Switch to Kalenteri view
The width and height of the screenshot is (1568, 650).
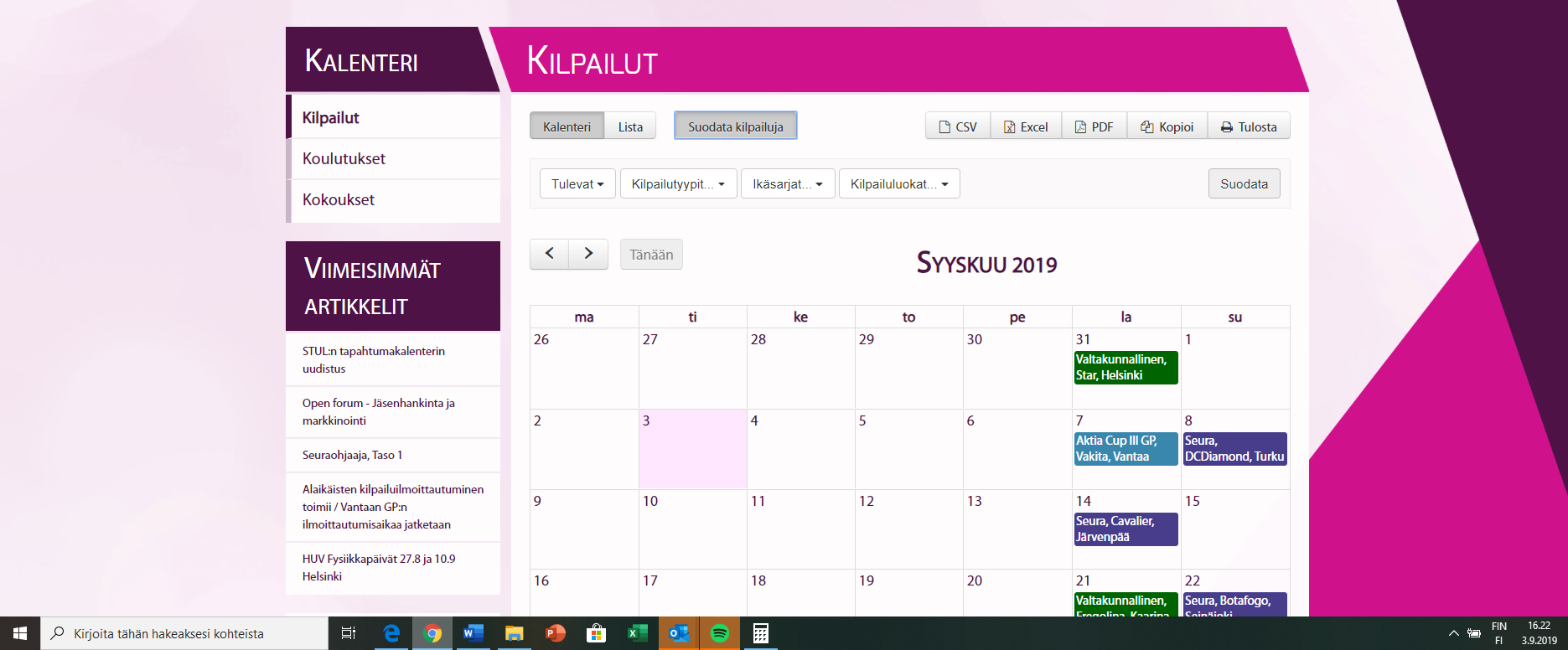click(567, 126)
